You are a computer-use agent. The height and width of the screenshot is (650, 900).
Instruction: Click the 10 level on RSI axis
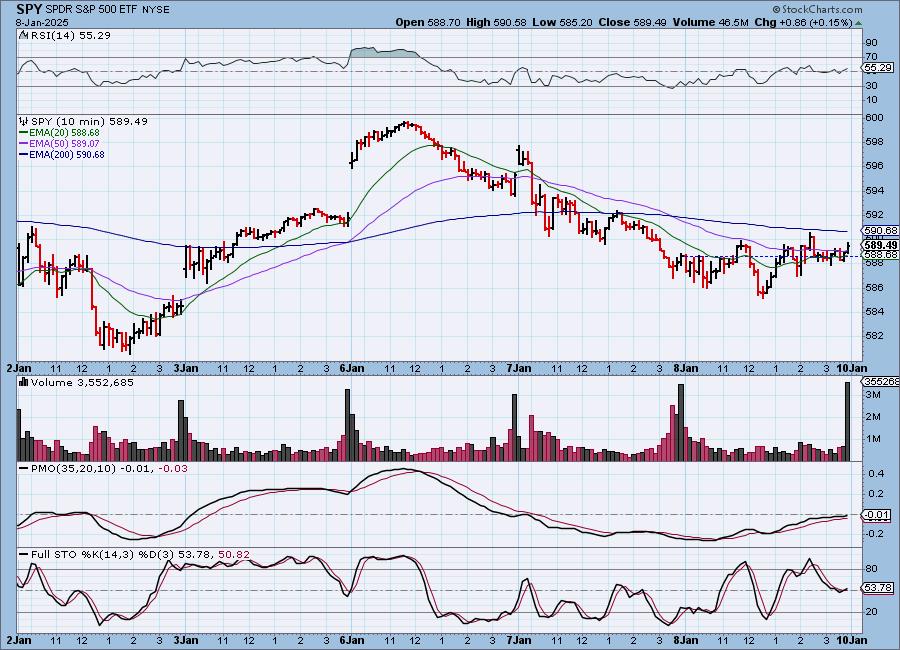point(871,100)
